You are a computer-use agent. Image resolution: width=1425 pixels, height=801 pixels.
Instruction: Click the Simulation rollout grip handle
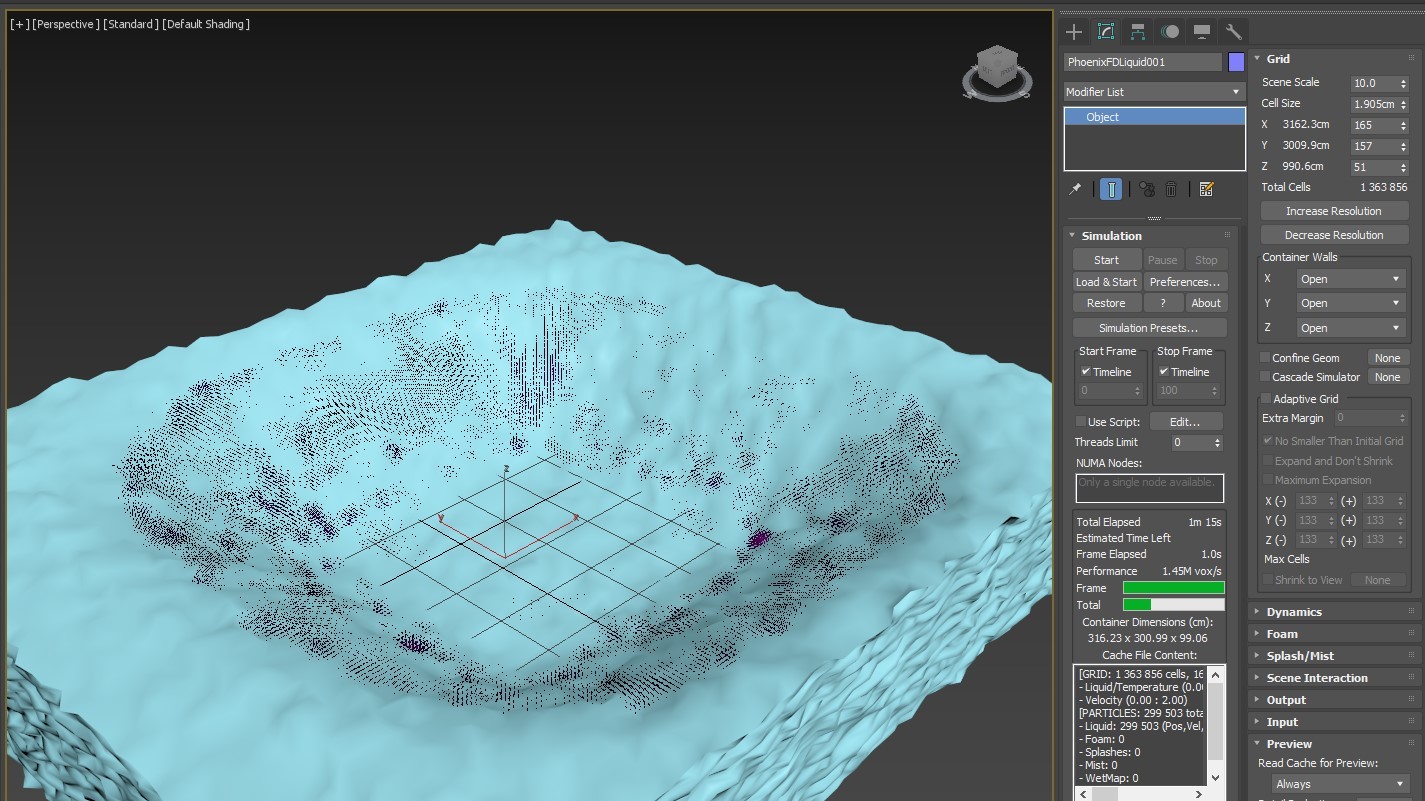(x=1227, y=236)
